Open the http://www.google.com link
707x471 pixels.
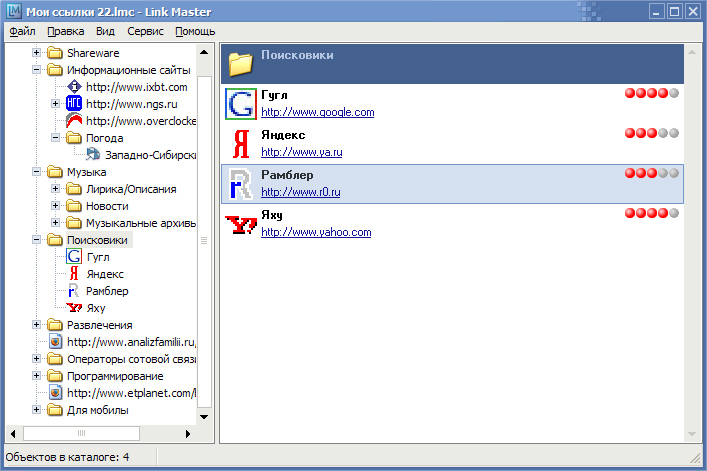pos(317,112)
